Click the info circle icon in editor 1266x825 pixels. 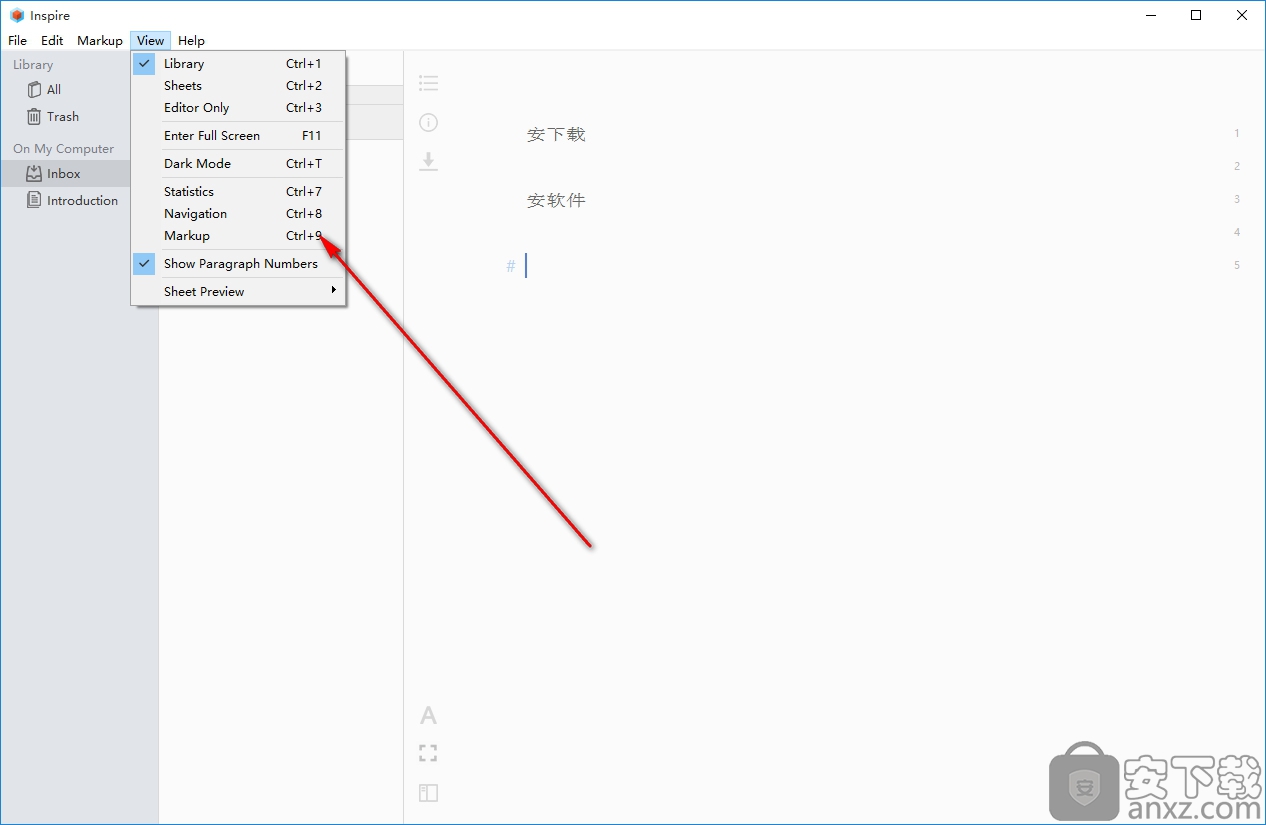[x=428, y=122]
